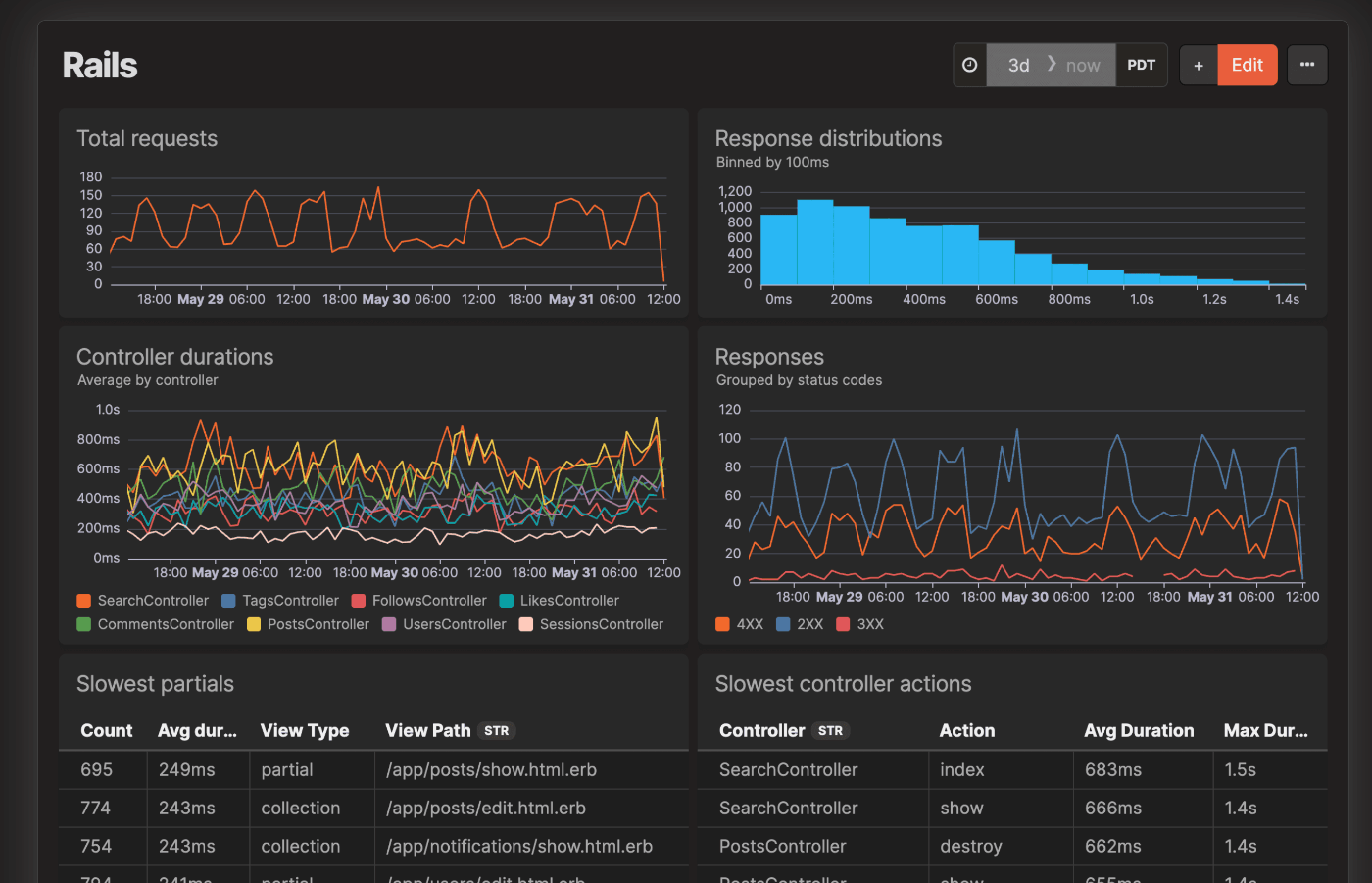Click the 1.5s max duration cell
Image resolution: width=1372 pixels, height=883 pixels.
click(1241, 770)
